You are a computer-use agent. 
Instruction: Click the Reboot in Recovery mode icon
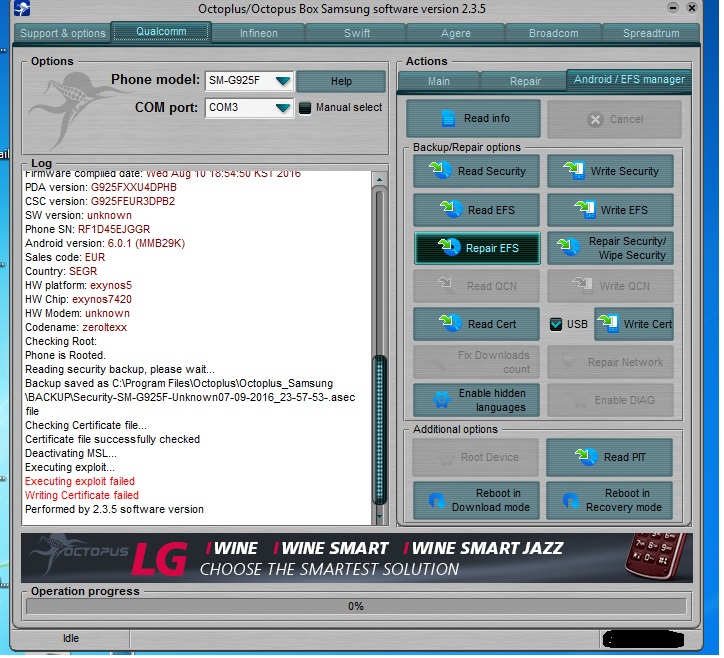(570, 500)
